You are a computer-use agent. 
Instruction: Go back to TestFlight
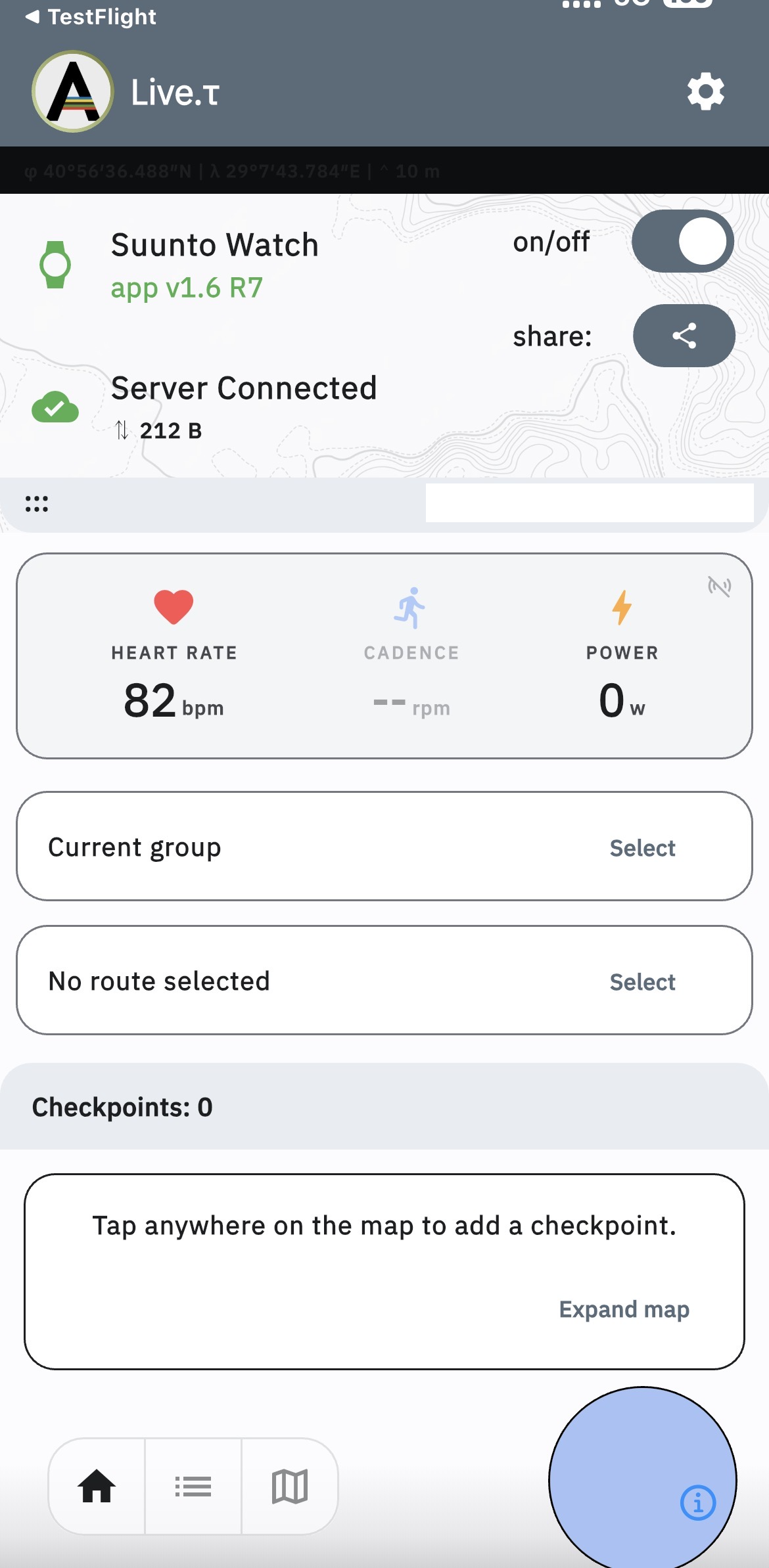pos(91,16)
